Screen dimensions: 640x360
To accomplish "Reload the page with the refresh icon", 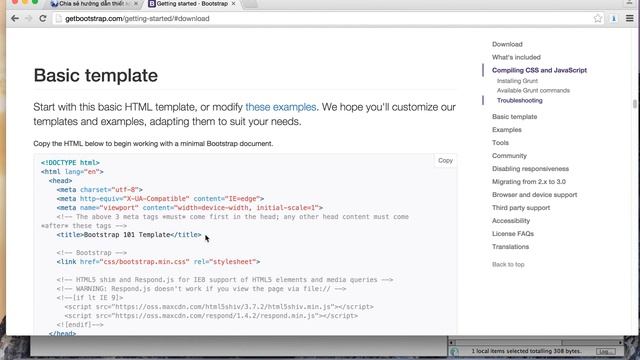I will [x=42, y=18].
